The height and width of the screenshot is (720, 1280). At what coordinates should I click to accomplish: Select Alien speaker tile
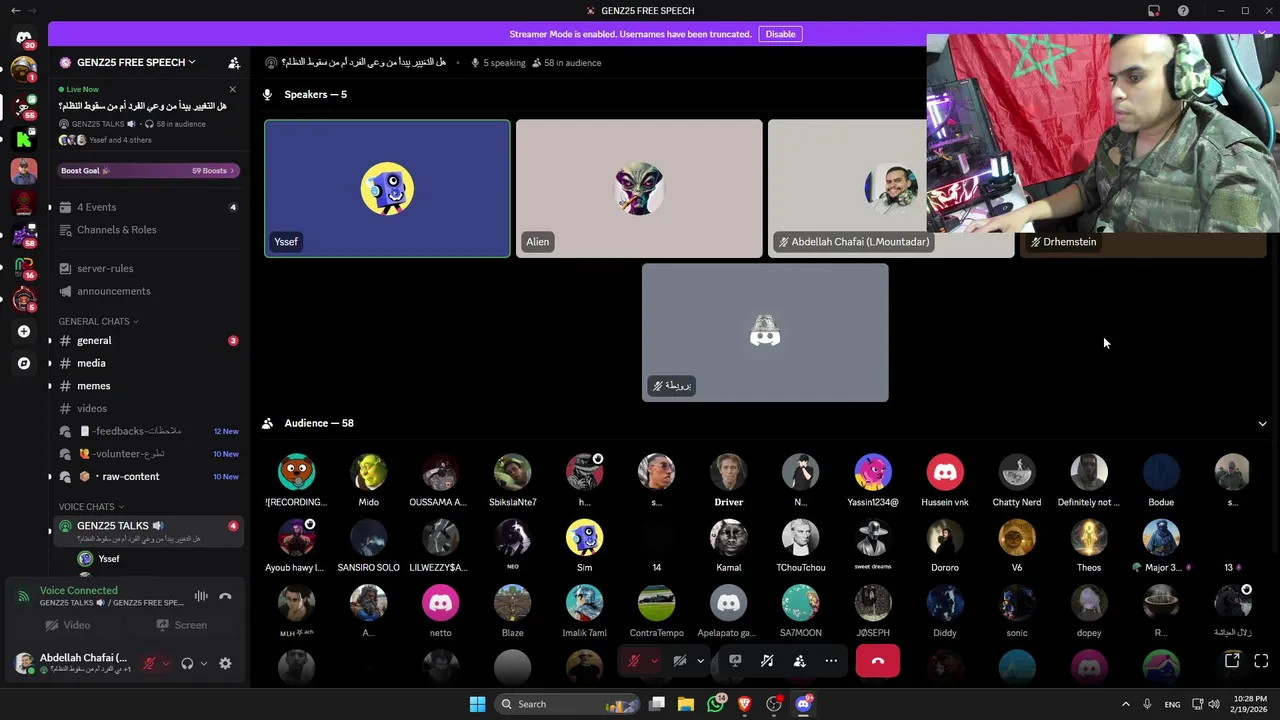pos(639,189)
